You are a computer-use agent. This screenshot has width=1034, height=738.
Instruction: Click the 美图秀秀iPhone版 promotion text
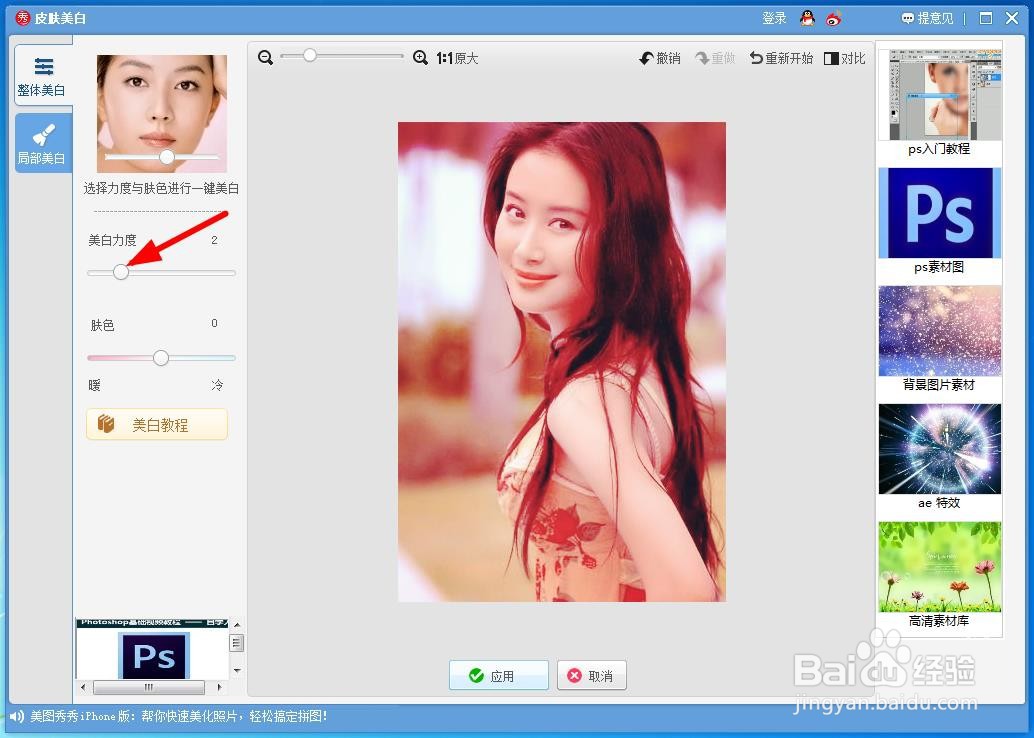pyautogui.click(x=179, y=716)
